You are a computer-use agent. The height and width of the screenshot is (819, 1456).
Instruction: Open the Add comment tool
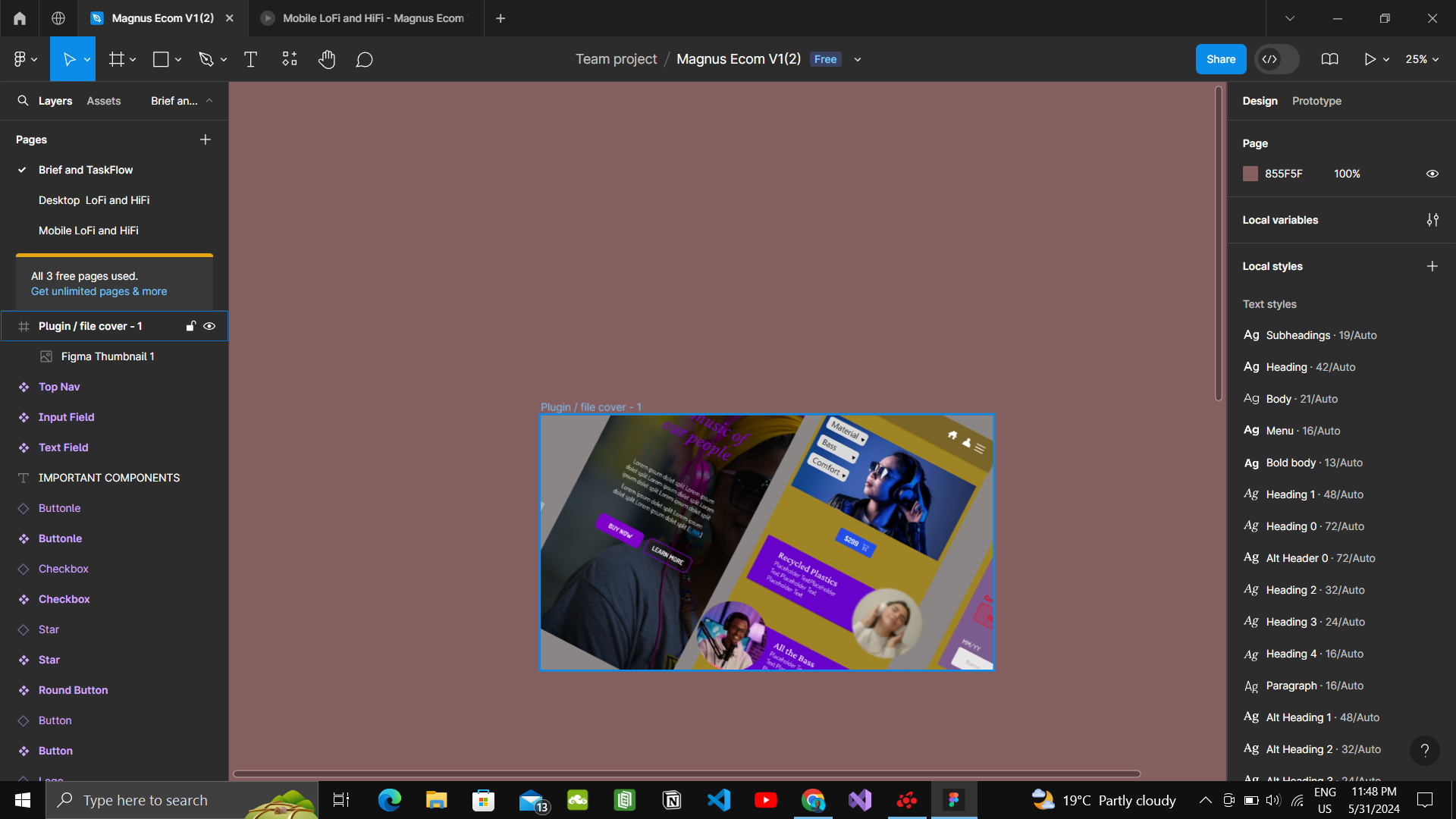[x=364, y=59]
